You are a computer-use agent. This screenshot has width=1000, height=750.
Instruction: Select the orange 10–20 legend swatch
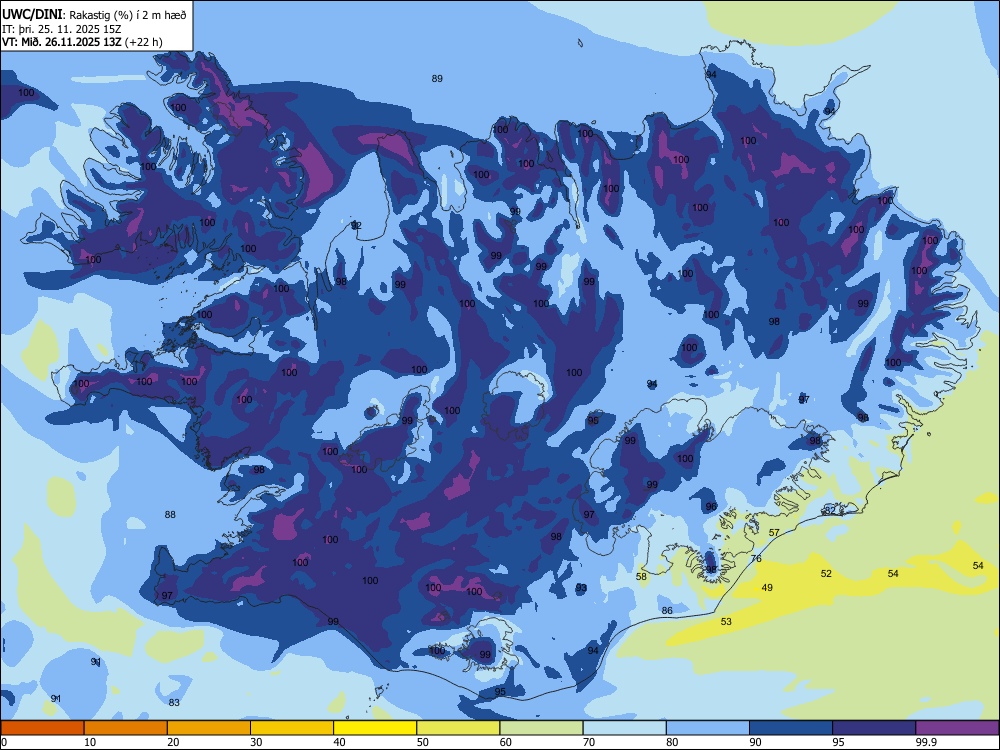coord(126,728)
